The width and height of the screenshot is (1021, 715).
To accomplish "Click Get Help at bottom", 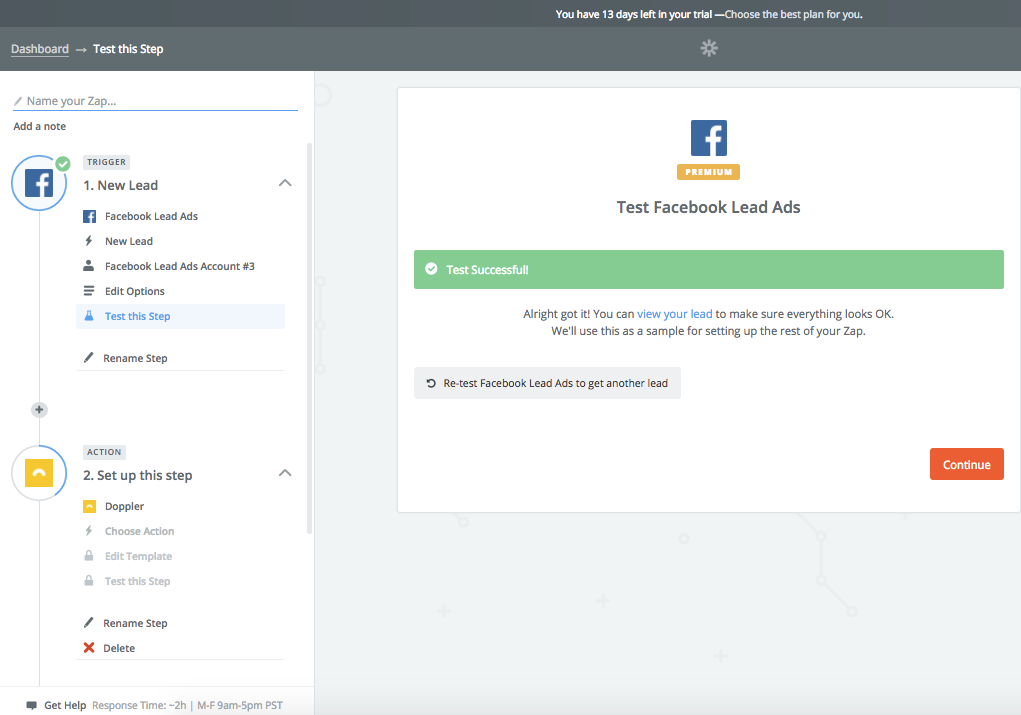I will (65, 705).
